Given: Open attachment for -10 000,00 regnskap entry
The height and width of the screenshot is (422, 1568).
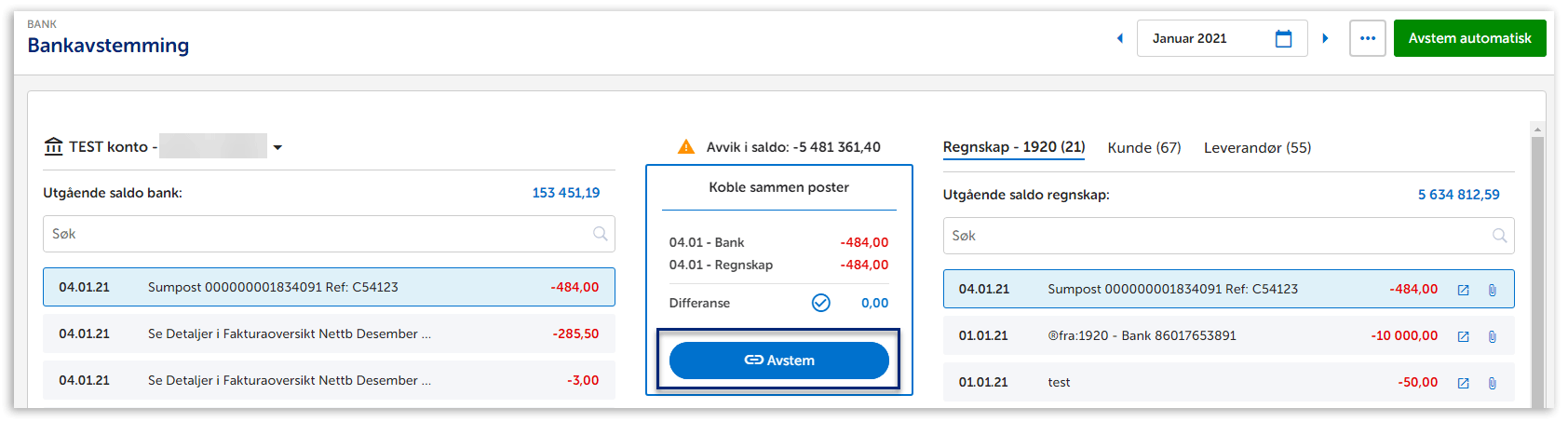Looking at the screenshot, I should tap(1492, 336).
